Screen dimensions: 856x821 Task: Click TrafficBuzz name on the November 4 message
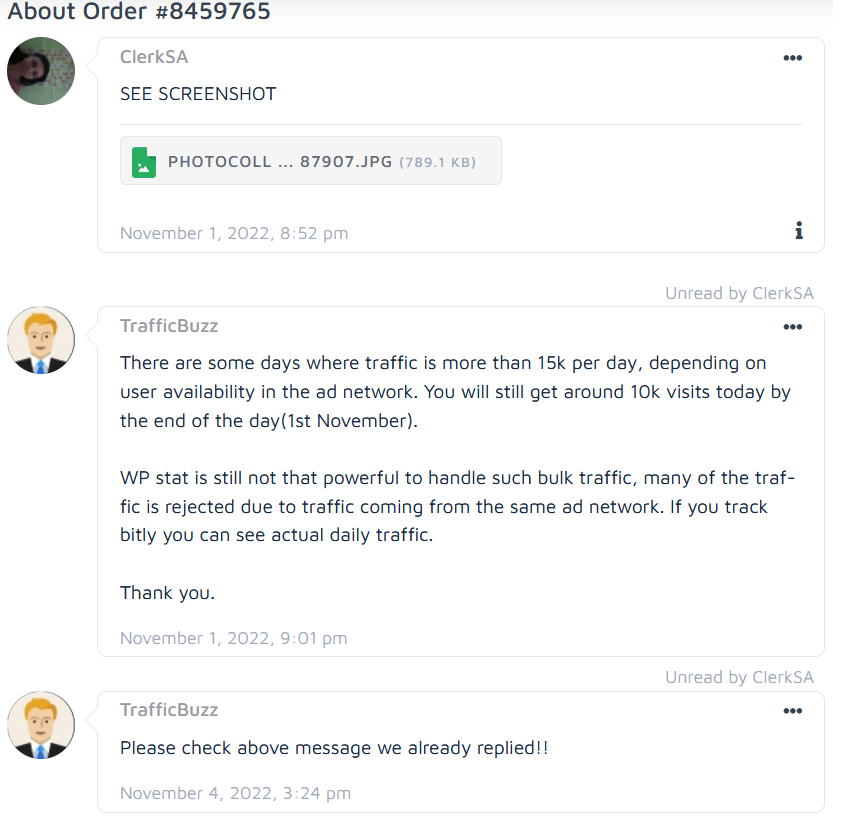click(x=169, y=710)
